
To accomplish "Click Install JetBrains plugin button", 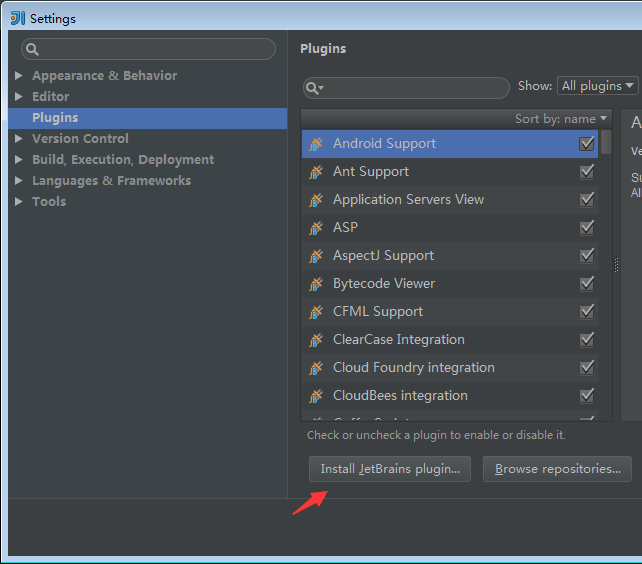I will click(390, 469).
